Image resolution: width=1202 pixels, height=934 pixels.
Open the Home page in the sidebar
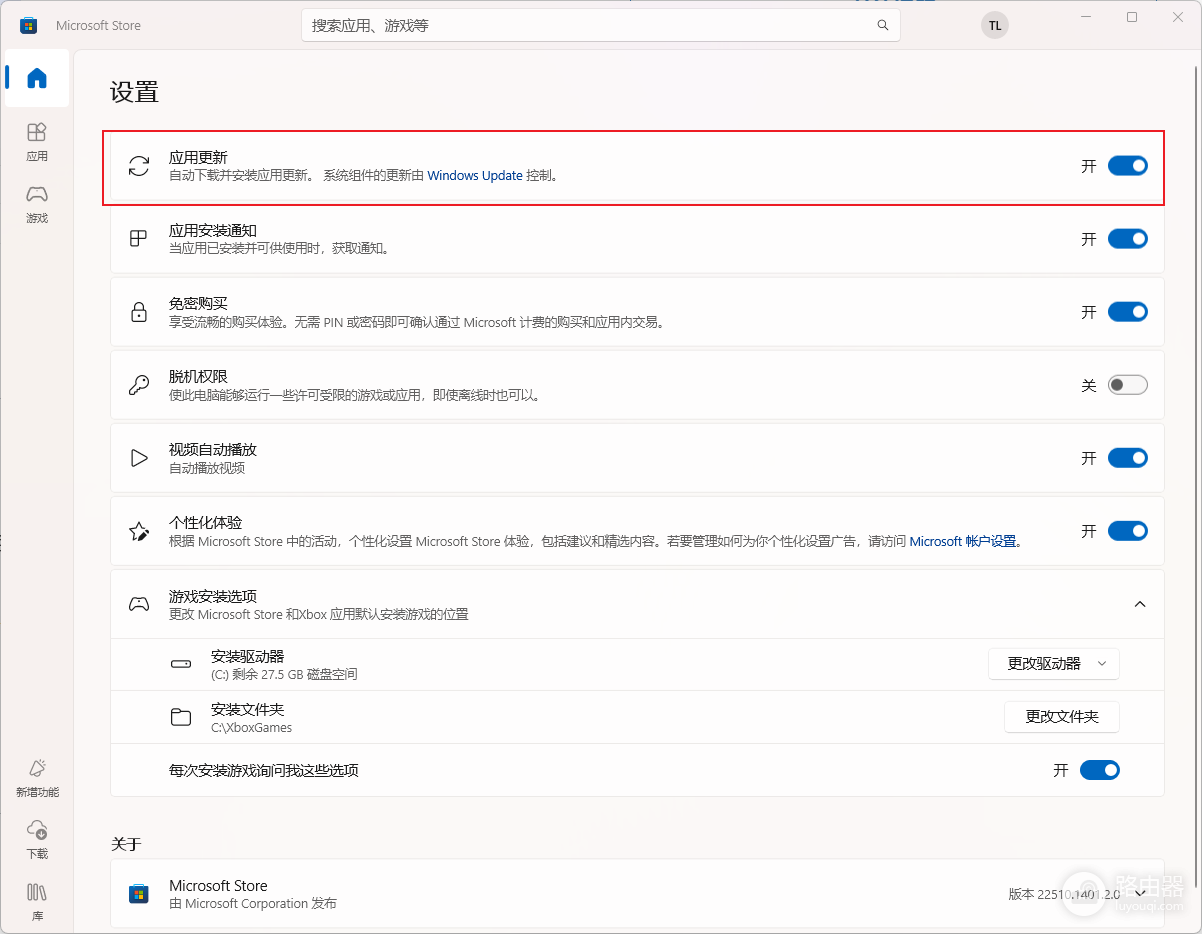coord(37,78)
